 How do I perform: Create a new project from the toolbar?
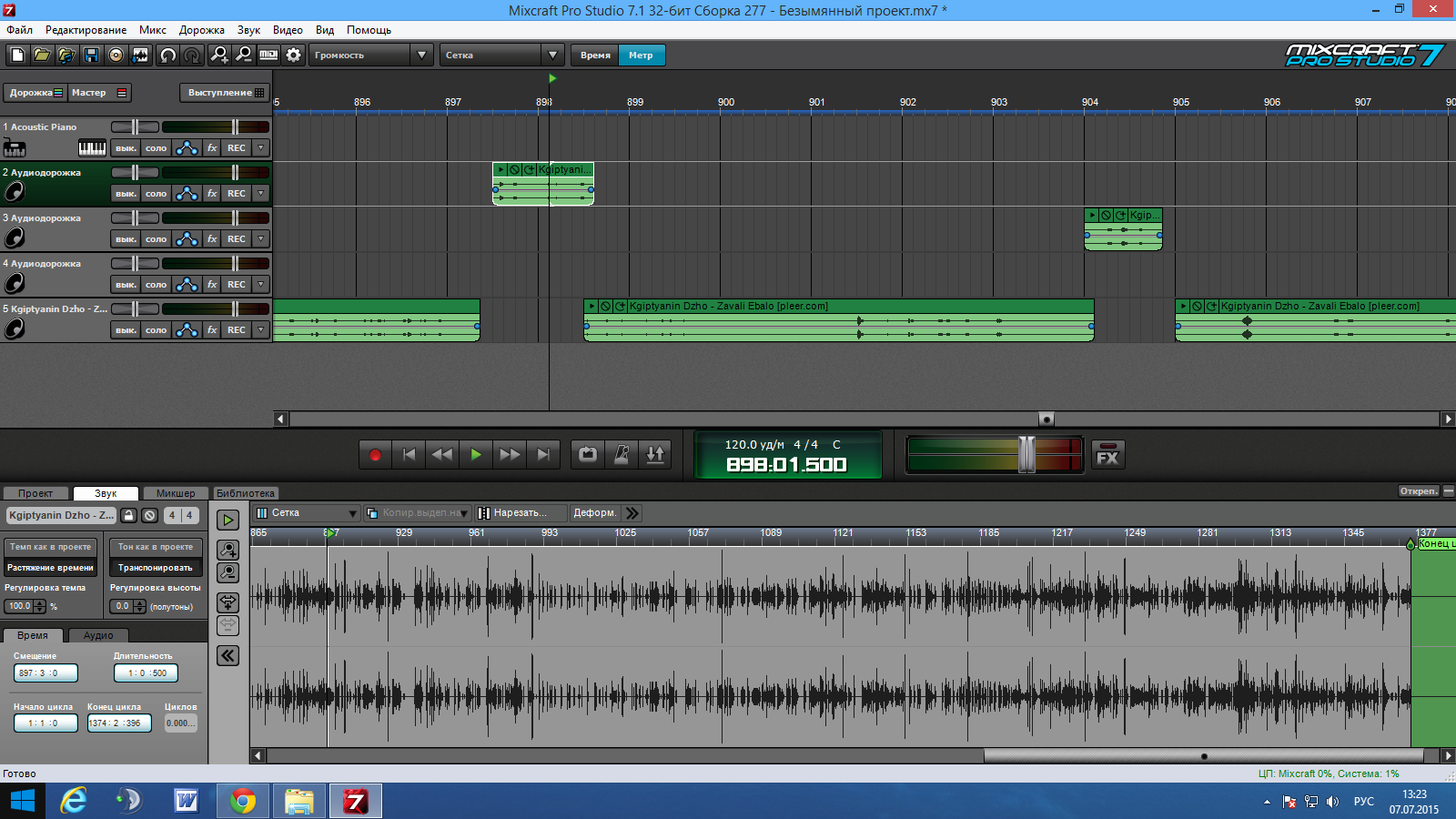tap(17, 56)
